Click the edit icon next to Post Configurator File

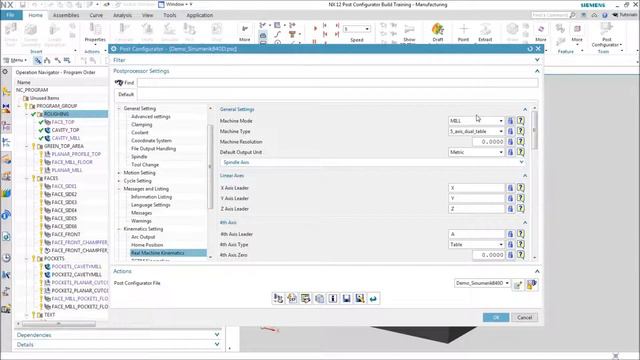coord(518,284)
